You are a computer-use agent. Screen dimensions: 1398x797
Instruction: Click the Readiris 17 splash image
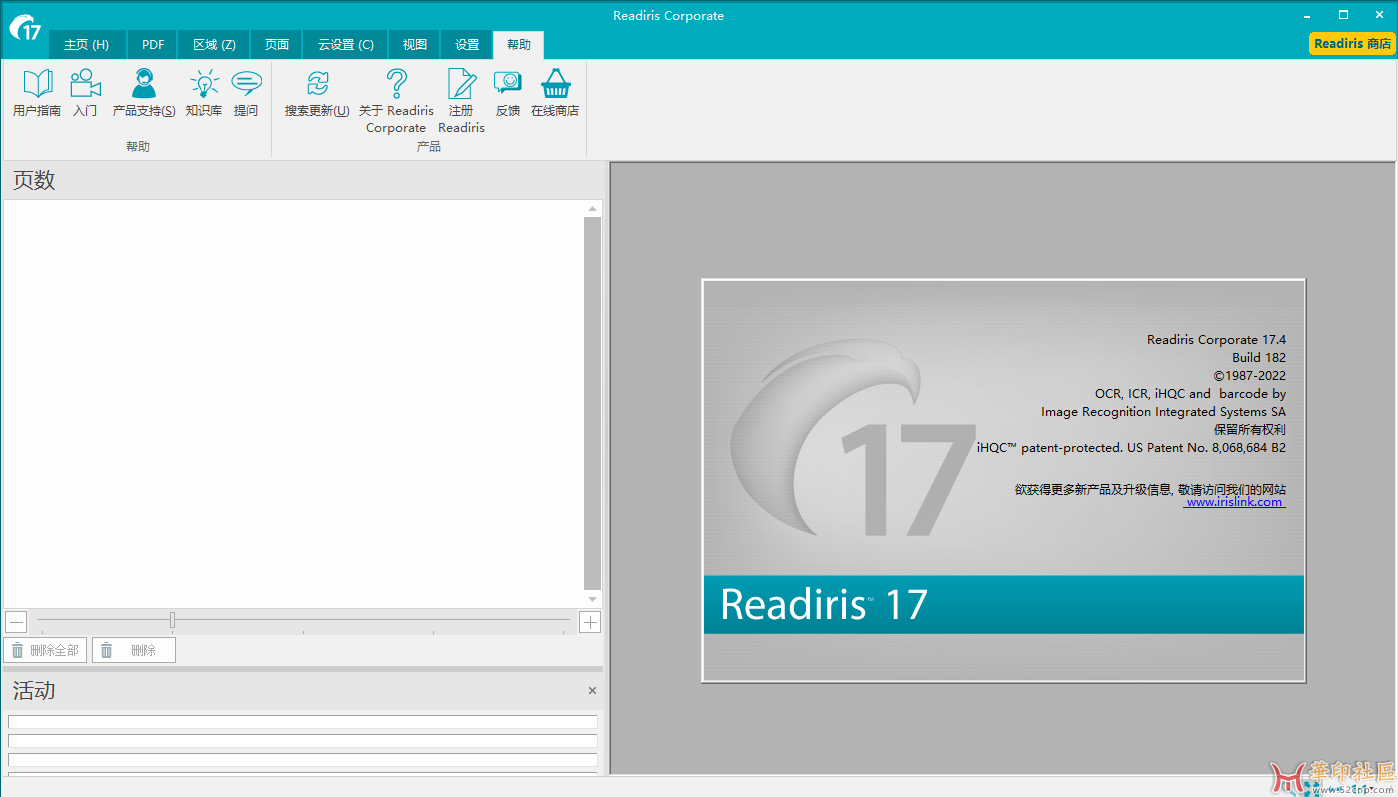coord(1004,480)
